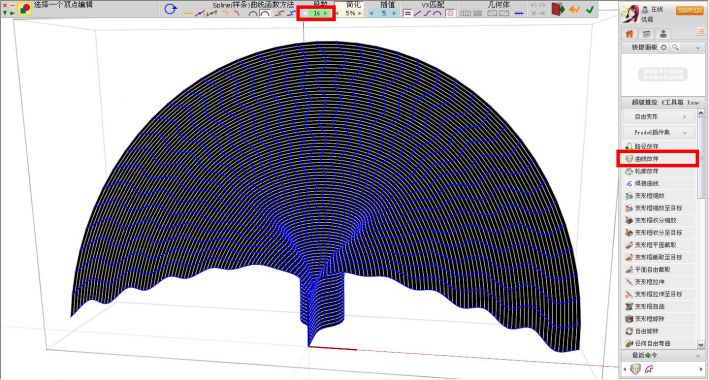
Task: Expand the 自由变形 category
Action: pyautogui.click(x=660, y=117)
